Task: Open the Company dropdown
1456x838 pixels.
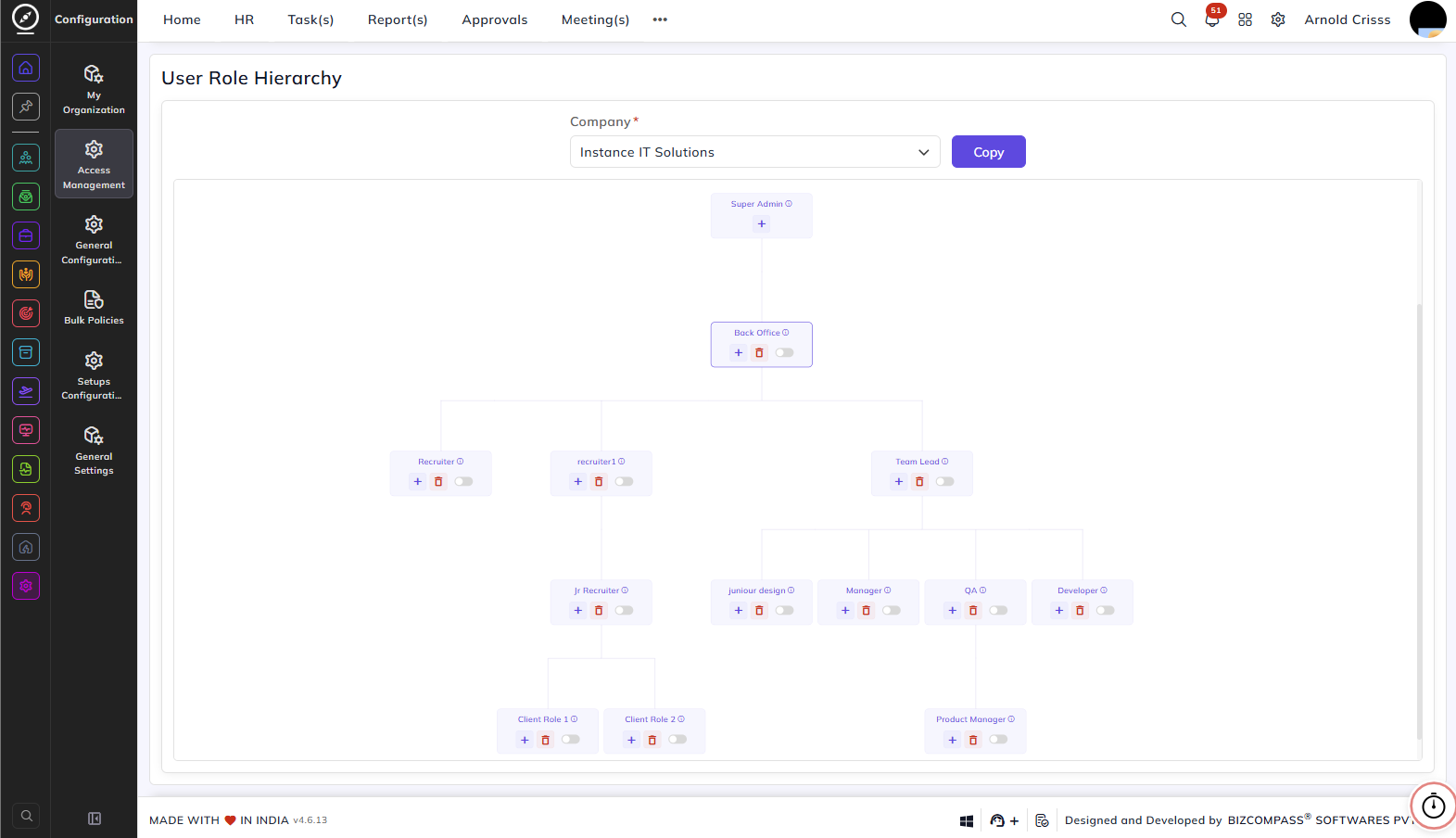Action: pos(755,152)
